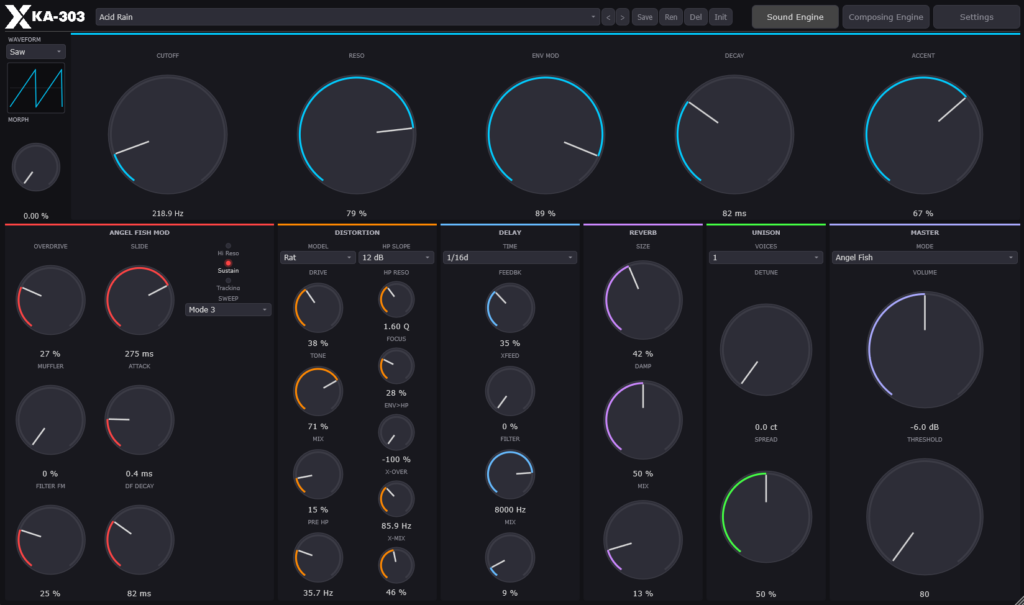Enable the Hi Reso toggle

[x=228, y=245]
